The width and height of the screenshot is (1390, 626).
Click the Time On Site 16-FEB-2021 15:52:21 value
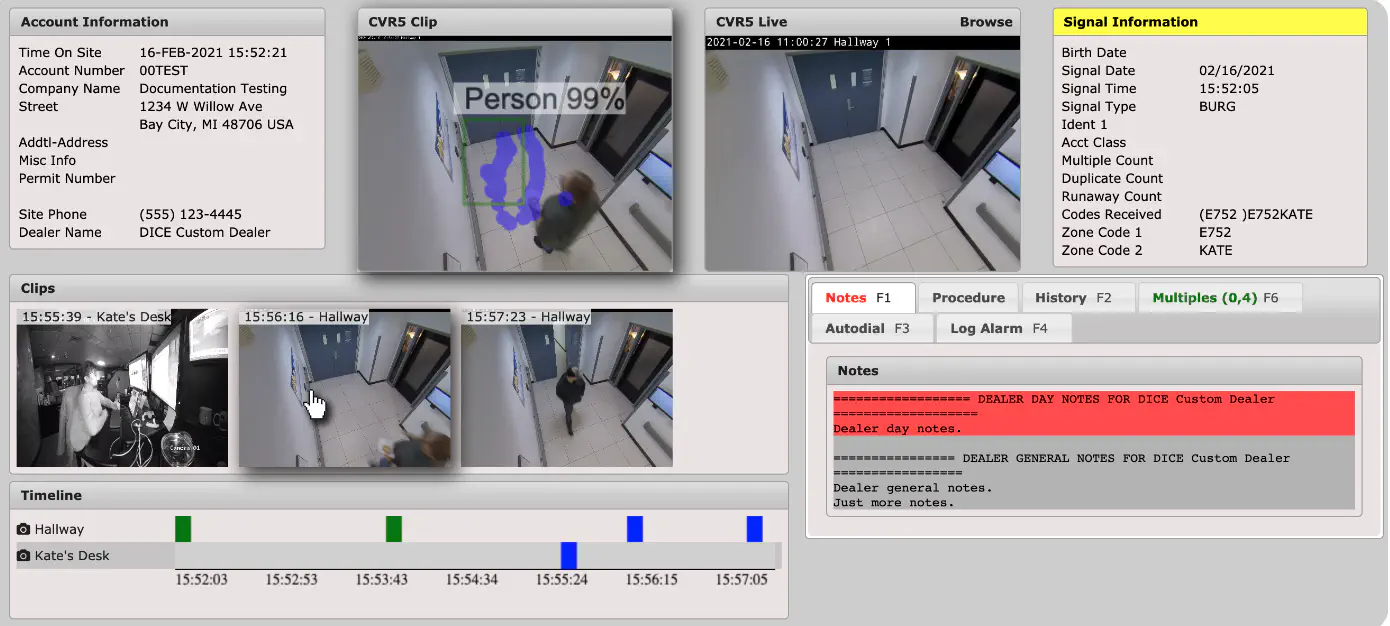[x=213, y=52]
